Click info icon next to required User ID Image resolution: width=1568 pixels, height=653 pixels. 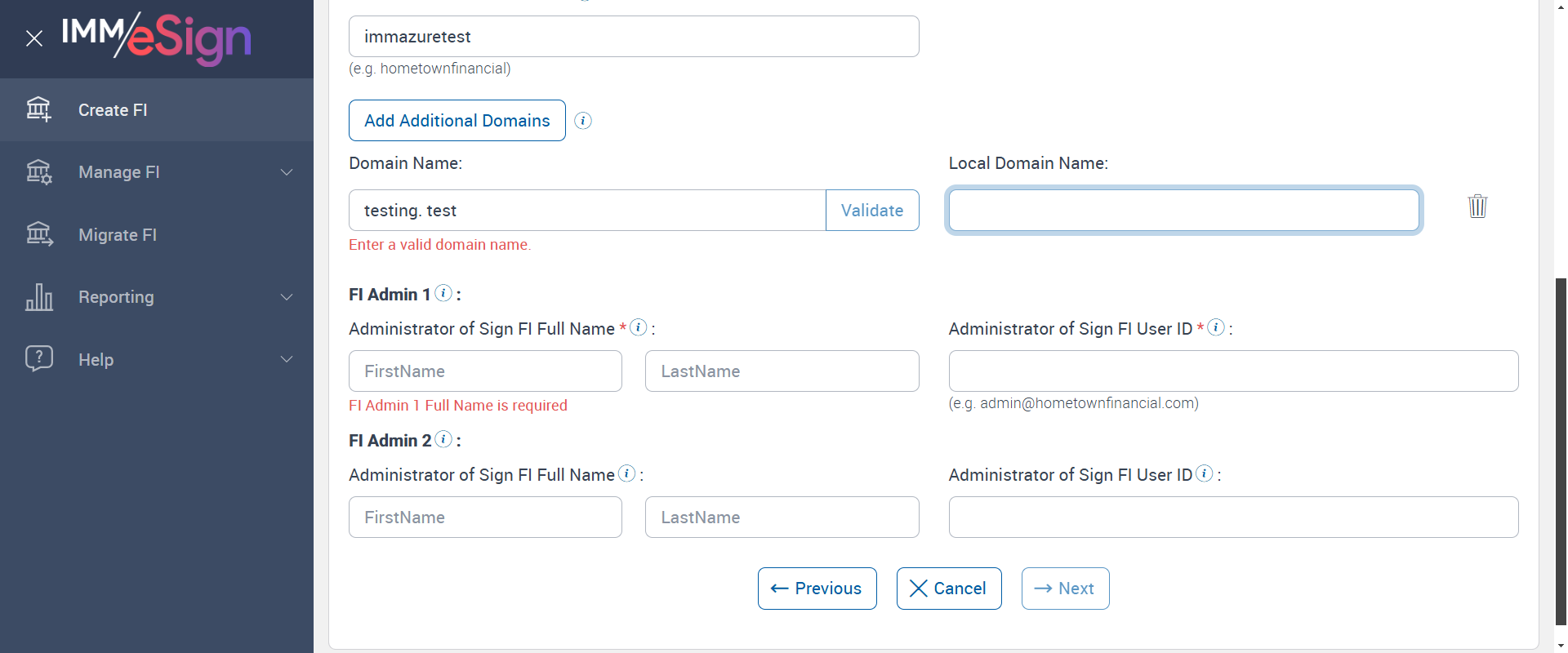tap(1216, 327)
